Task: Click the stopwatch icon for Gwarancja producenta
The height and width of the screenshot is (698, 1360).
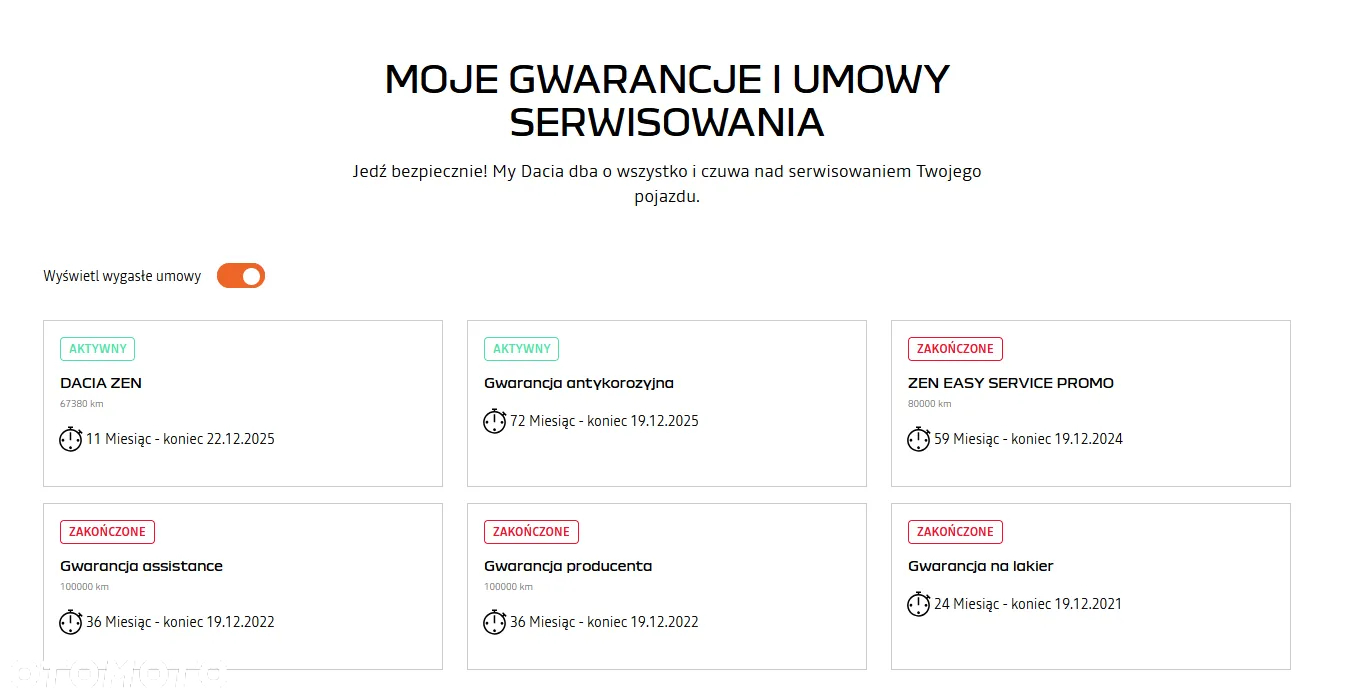Action: pos(494,622)
